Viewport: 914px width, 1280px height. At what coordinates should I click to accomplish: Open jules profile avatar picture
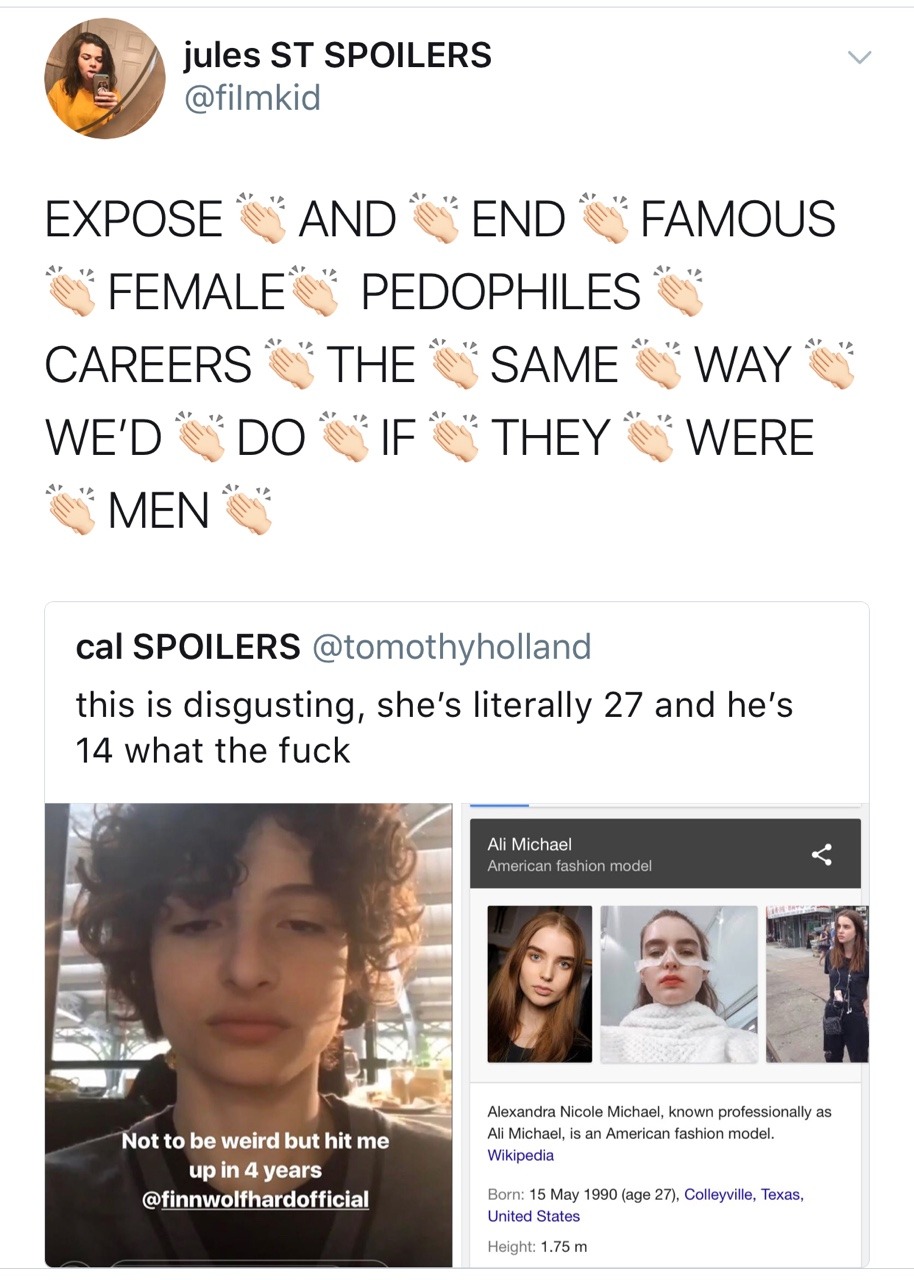coord(105,78)
